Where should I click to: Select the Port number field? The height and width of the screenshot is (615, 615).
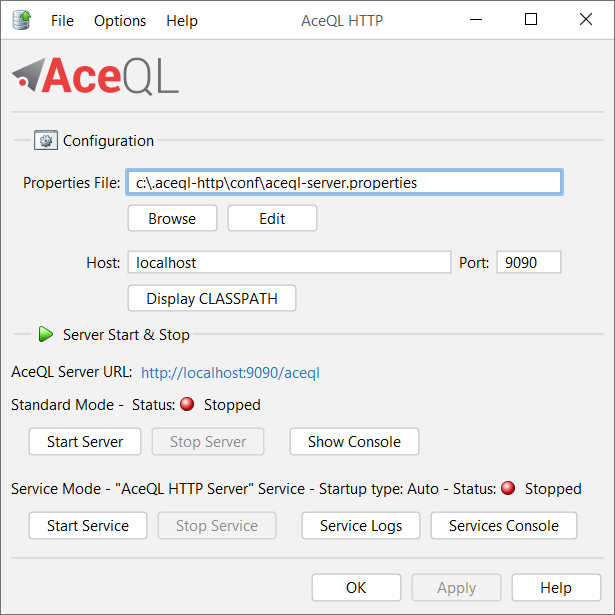click(x=529, y=262)
